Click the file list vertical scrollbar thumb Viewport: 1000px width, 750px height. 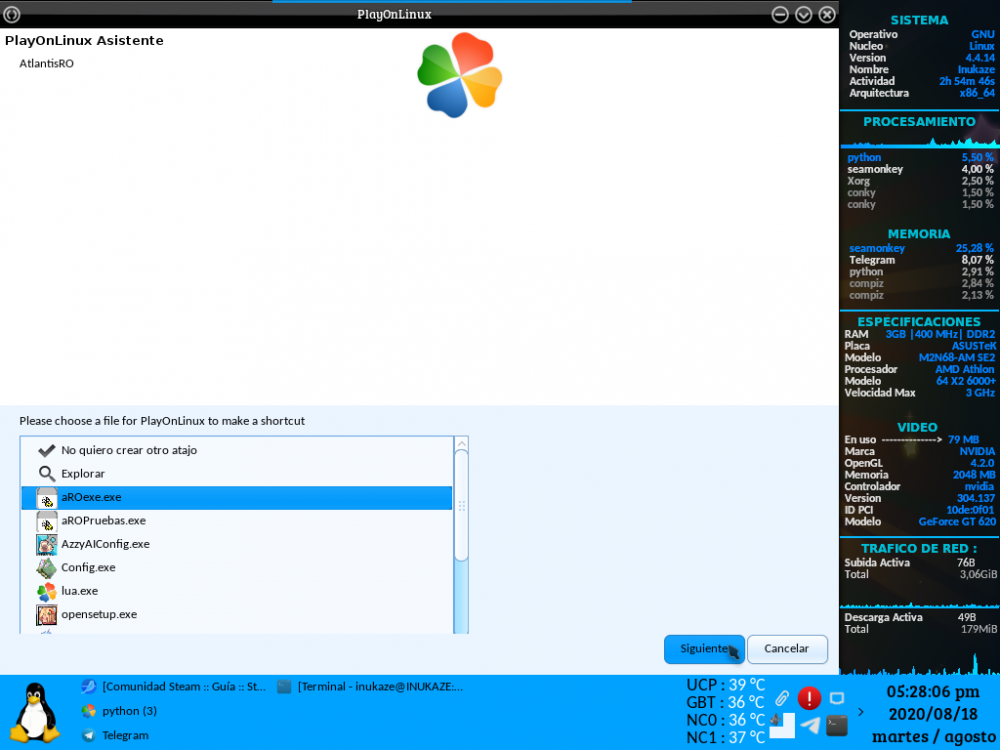(461, 505)
